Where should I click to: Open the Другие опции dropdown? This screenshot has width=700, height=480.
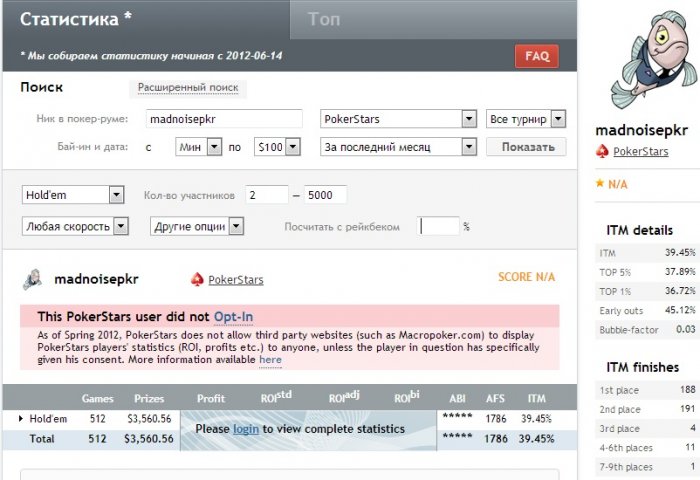[197, 226]
